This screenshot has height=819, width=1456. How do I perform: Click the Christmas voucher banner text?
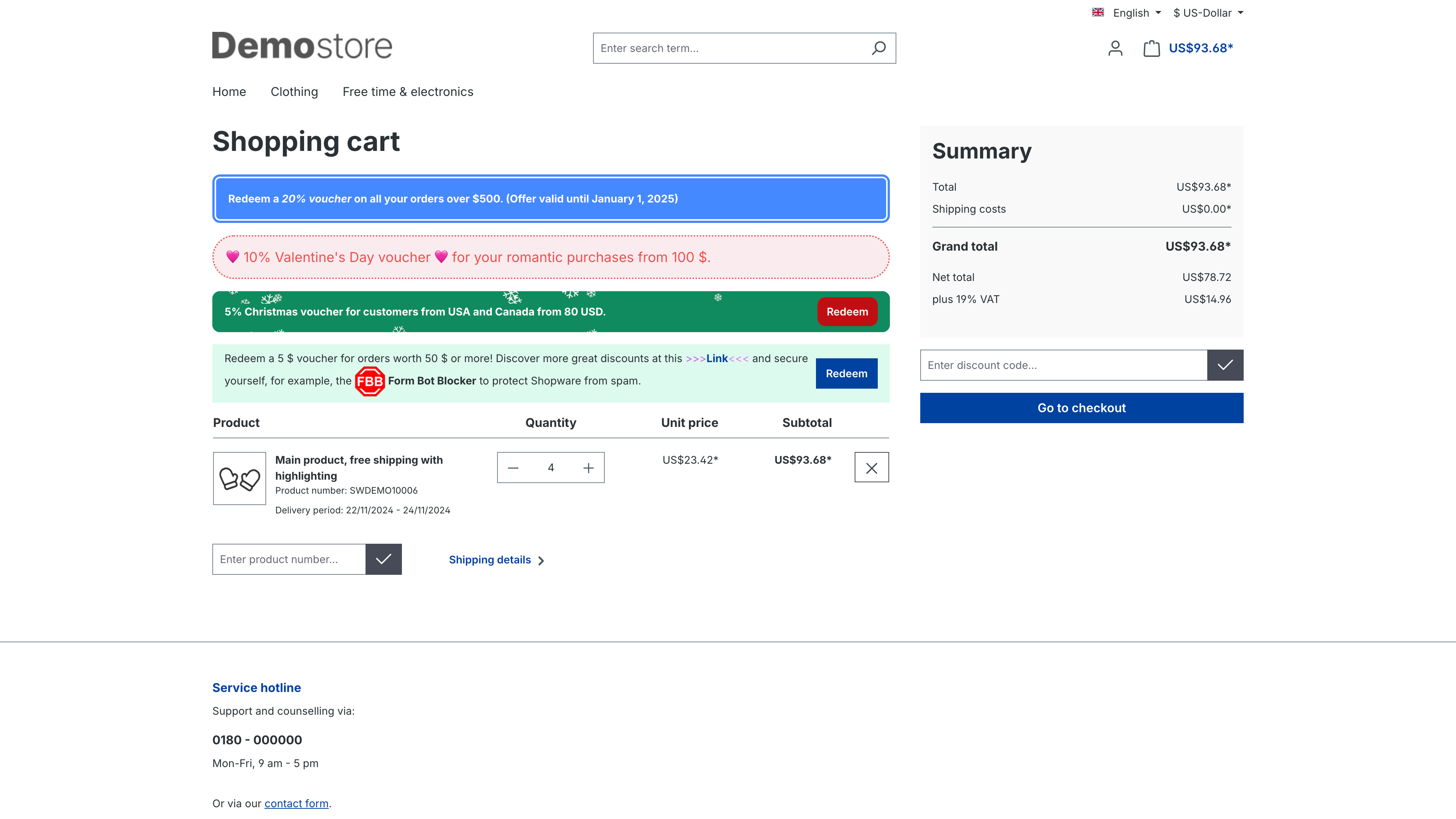415,312
